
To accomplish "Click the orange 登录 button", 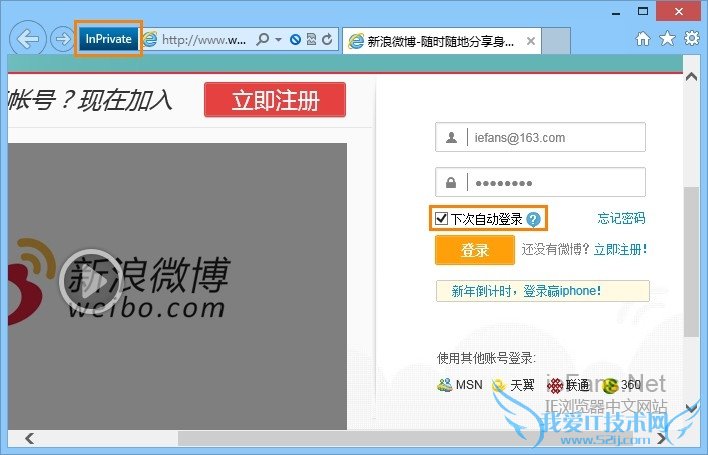I will coord(475,250).
